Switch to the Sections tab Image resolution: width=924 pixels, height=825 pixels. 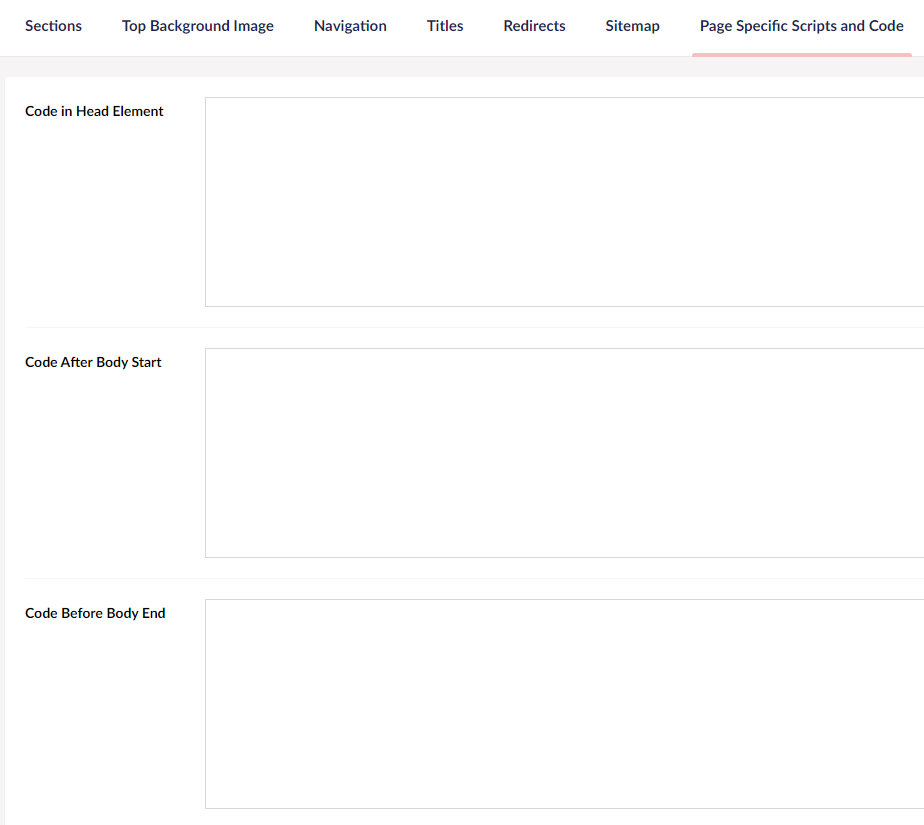[x=54, y=26]
